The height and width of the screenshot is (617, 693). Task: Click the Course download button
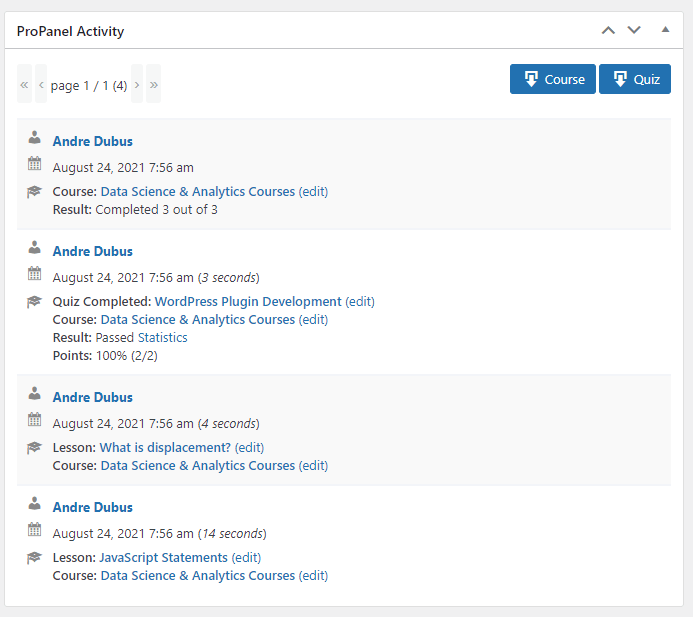click(552, 79)
